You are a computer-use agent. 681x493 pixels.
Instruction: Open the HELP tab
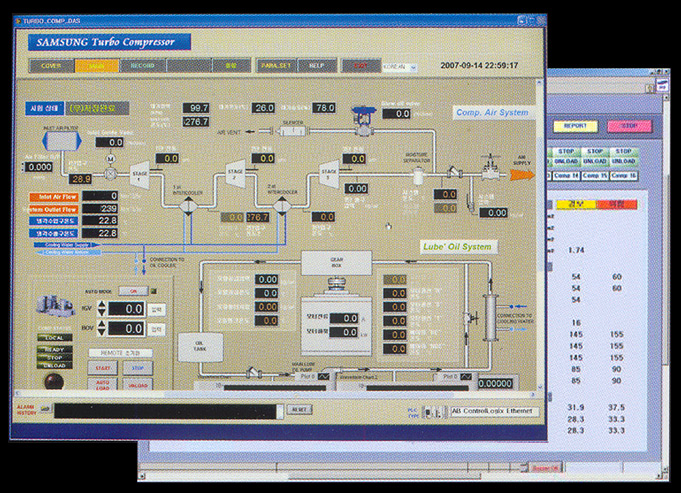point(317,66)
